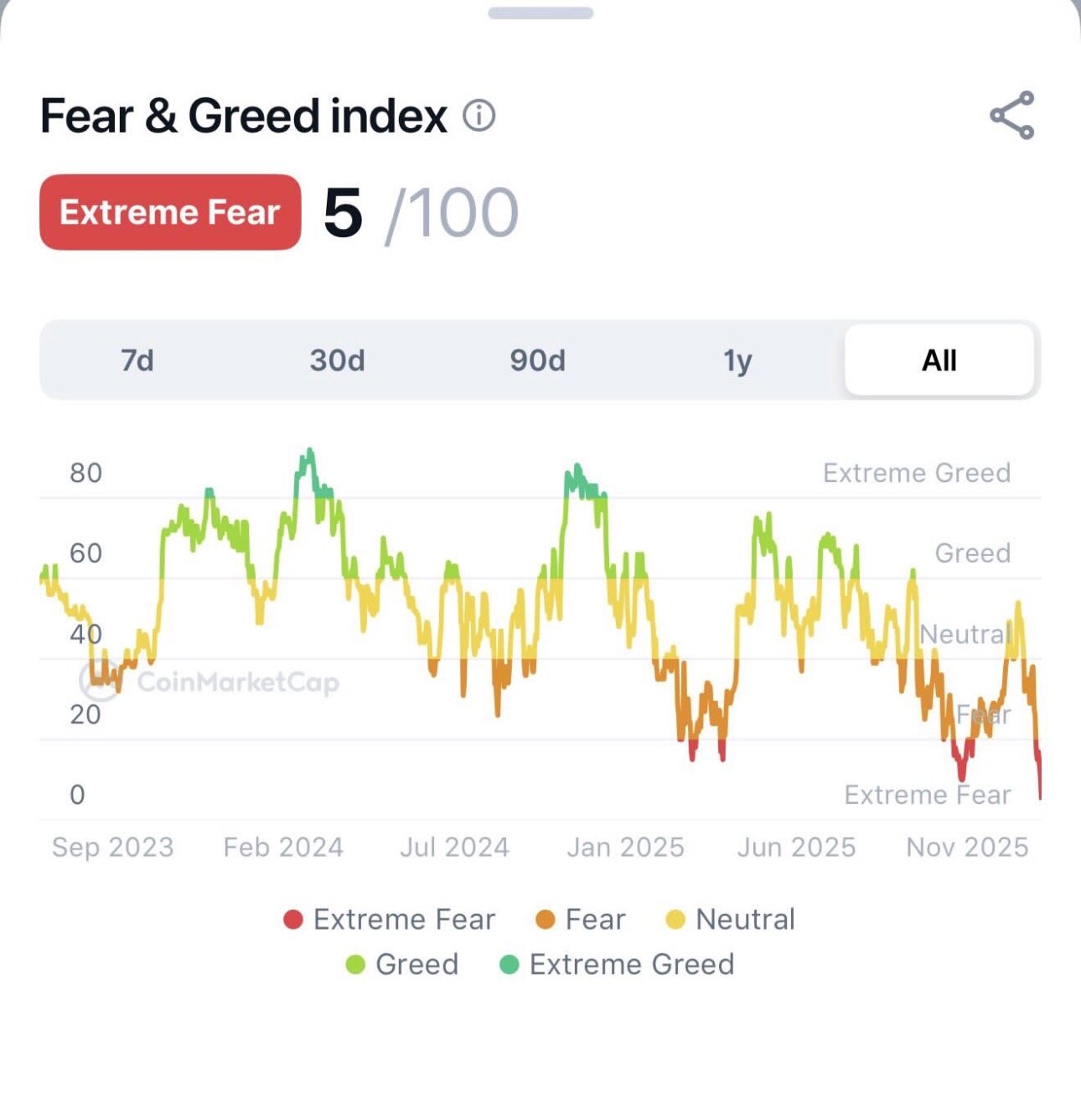Click the Fear & Greed index title
The width and height of the screenshot is (1081, 1120).
pos(244,116)
